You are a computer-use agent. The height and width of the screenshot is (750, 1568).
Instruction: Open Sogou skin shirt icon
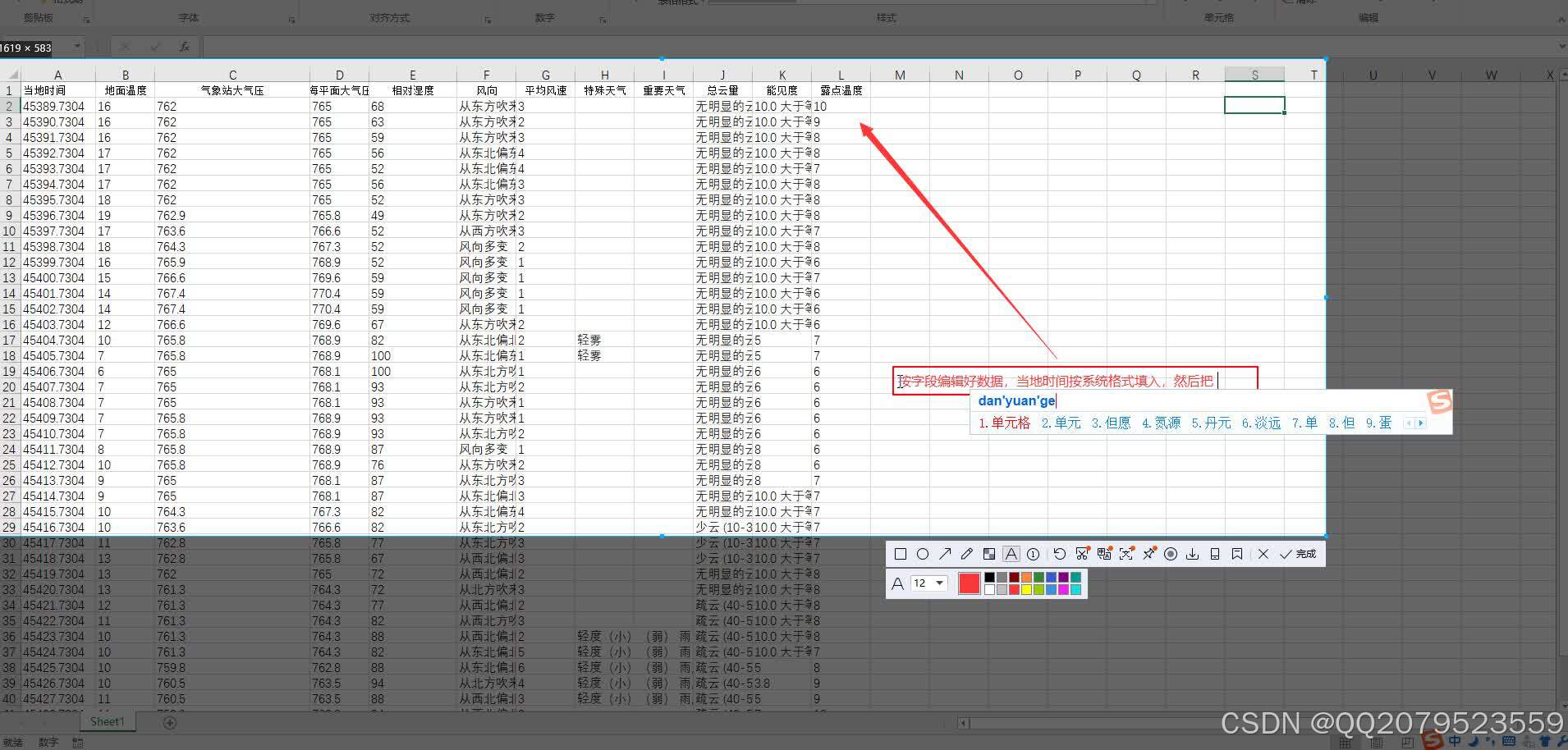click(1545, 740)
